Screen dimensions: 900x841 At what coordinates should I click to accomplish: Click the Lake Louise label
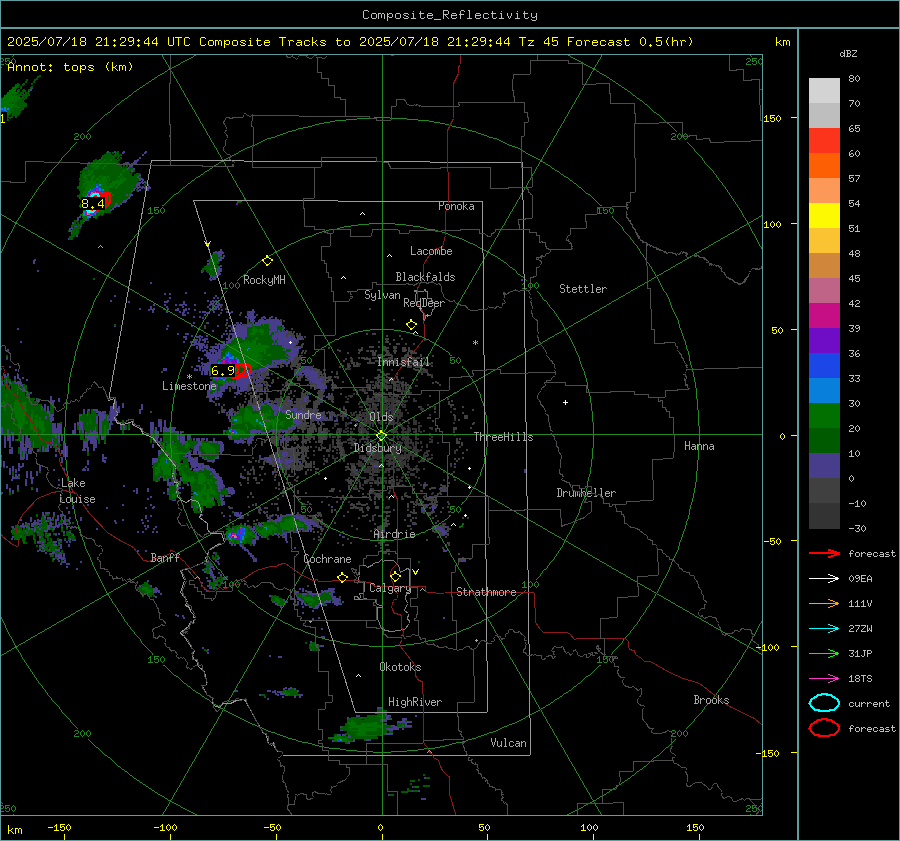[77, 491]
